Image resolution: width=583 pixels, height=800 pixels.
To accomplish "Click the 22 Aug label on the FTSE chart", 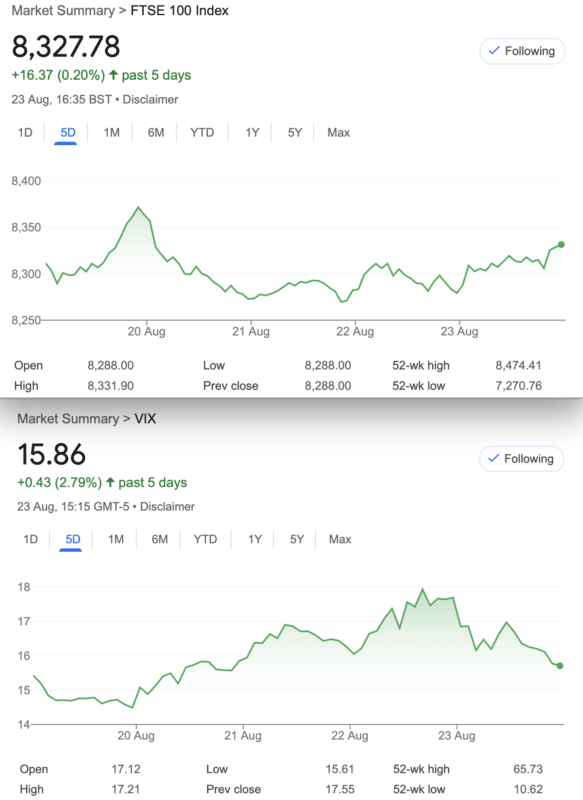I will click(355, 332).
